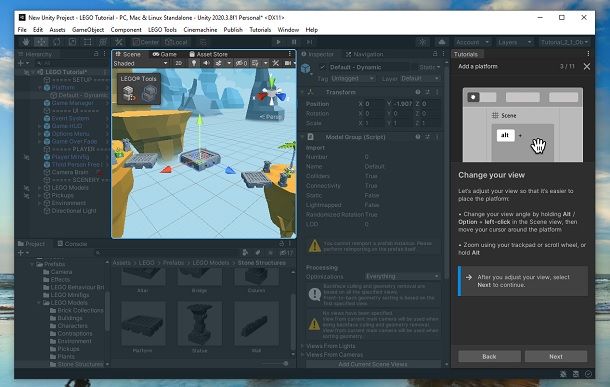This screenshot has height=387, width=610.
Task: Open the Cinemachine menu
Action: 200,30
